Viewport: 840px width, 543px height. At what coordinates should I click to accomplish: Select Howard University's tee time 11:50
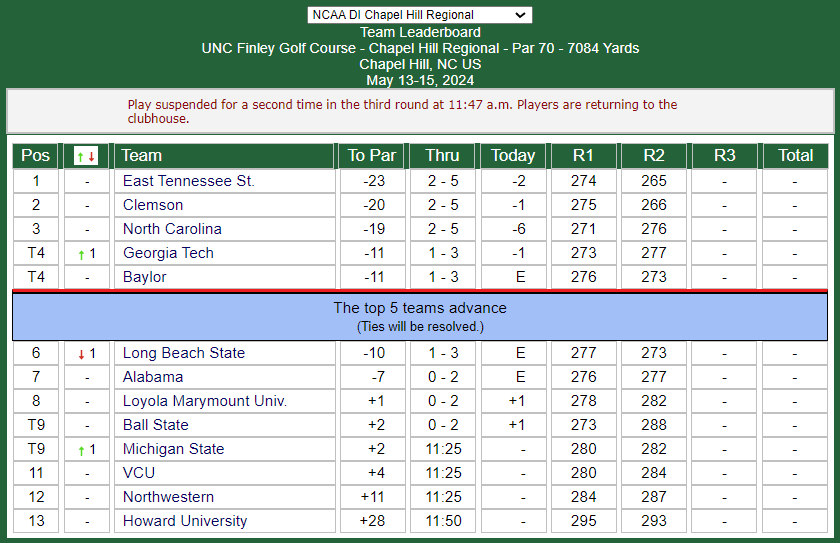tap(444, 521)
